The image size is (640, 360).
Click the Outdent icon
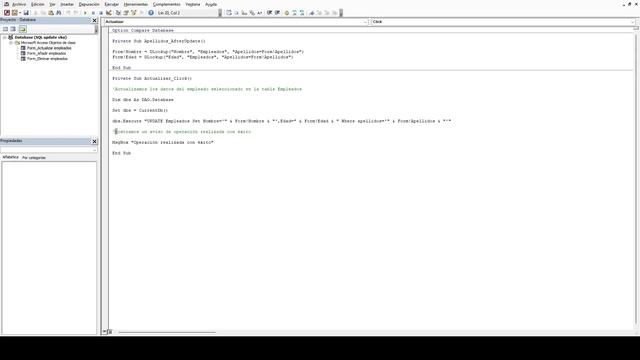[277, 13]
